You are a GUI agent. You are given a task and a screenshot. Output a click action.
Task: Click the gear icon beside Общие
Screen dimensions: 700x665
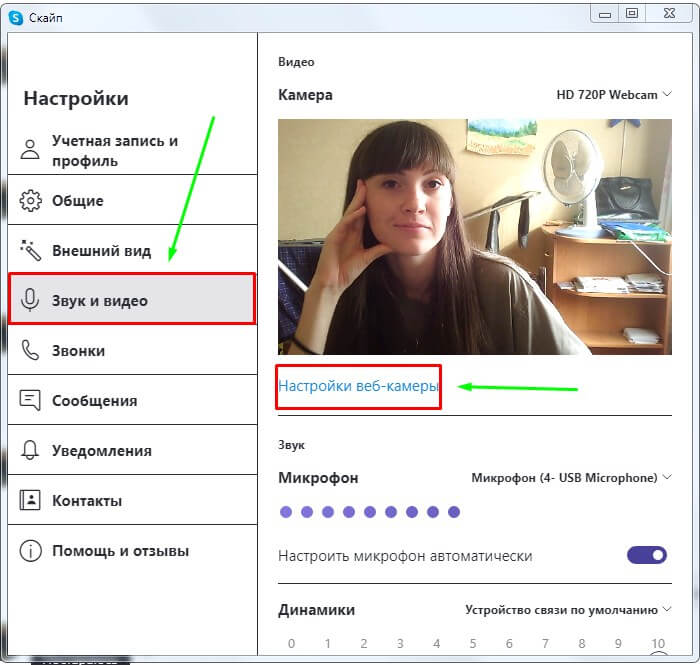click(x=30, y=201)
